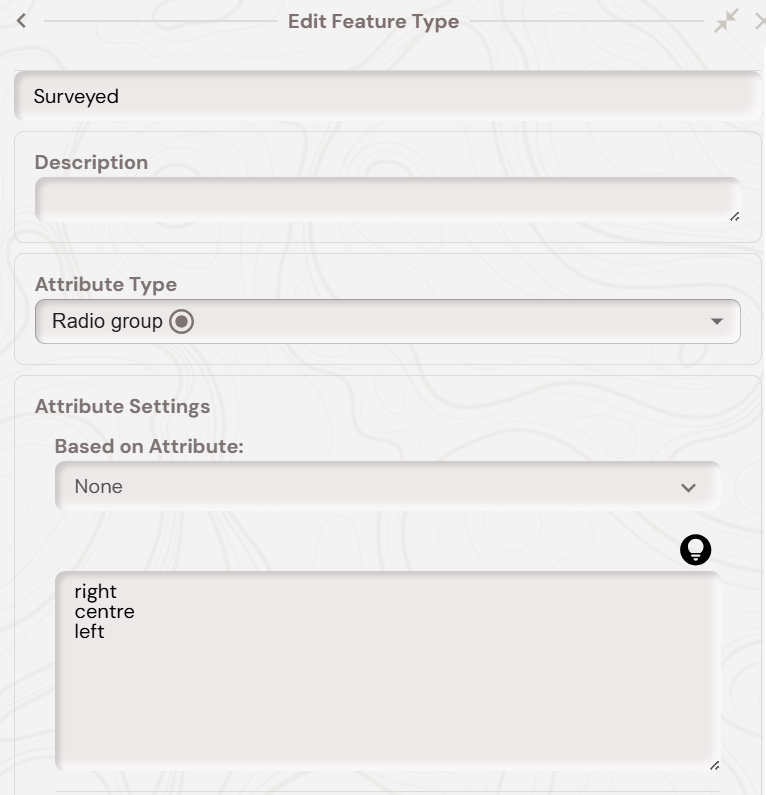Click the feature name field containing "Surveyed"
Viewport: 766px width, 795px height.
(x=387, y=97)
